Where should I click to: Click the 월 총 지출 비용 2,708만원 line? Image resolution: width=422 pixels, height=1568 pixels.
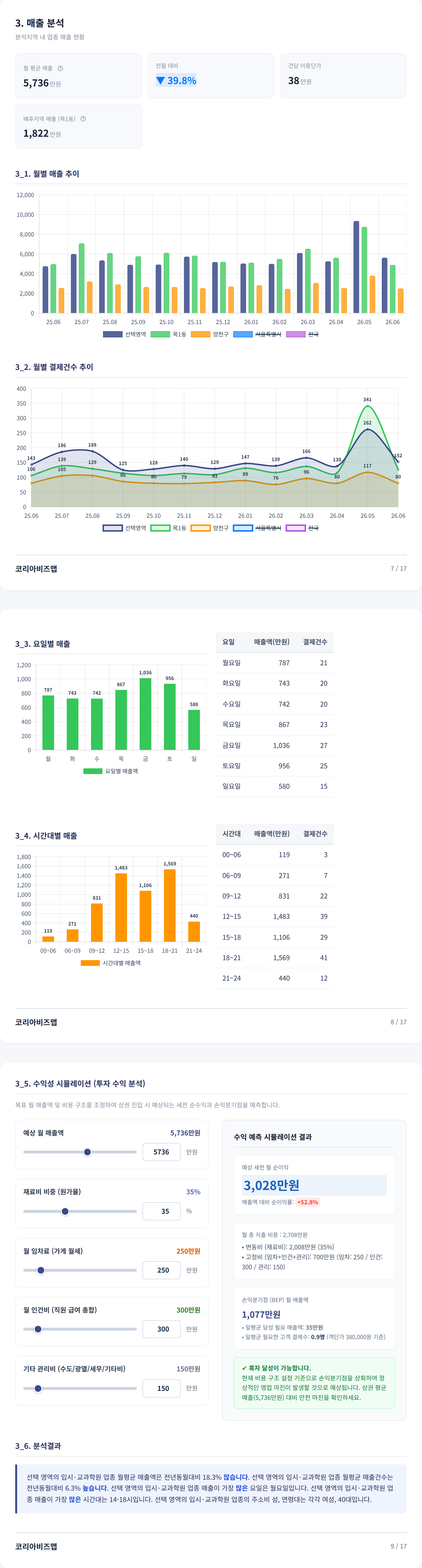coord(275,1235)
